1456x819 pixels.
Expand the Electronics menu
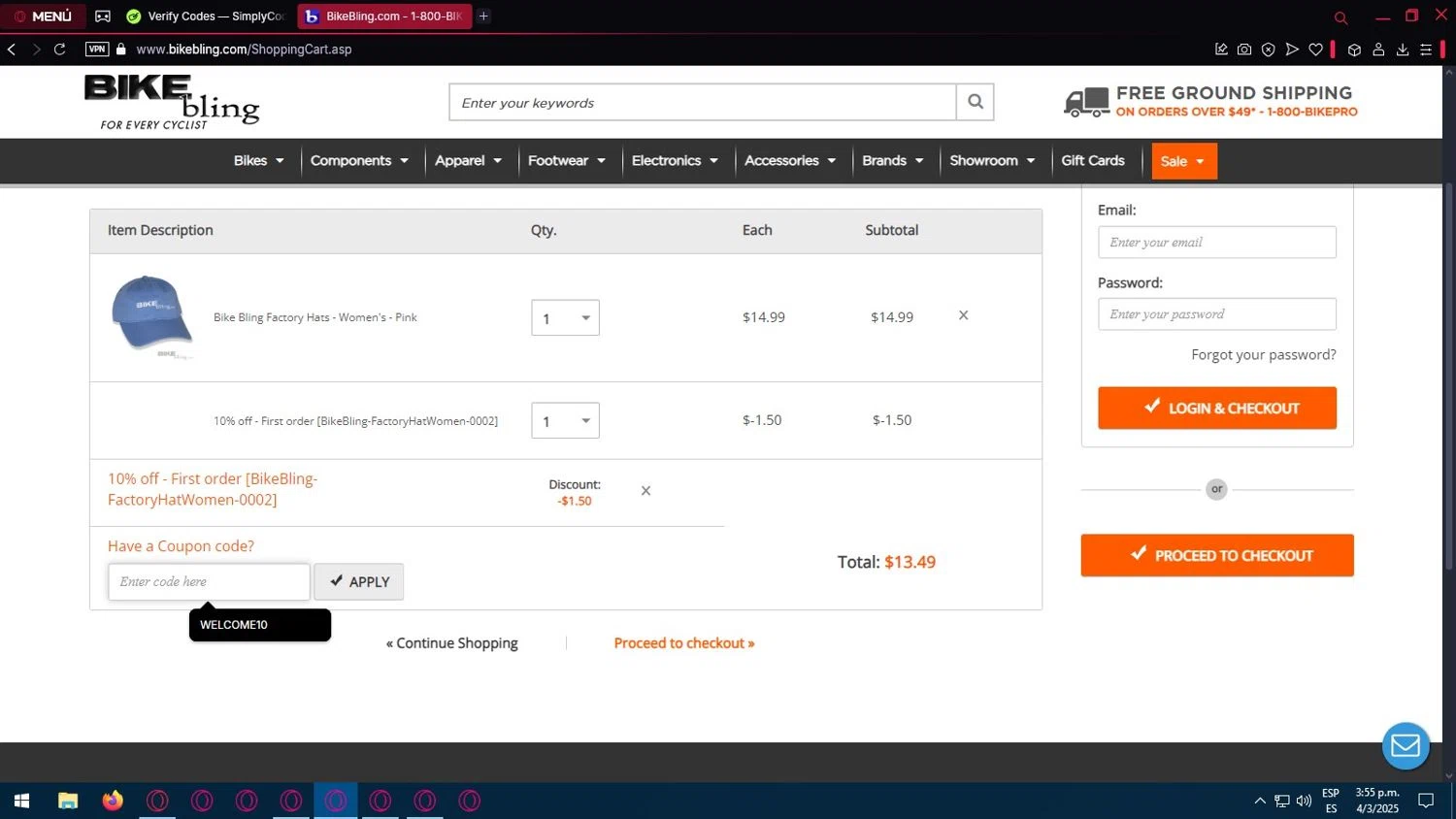(x=675, y=161)
